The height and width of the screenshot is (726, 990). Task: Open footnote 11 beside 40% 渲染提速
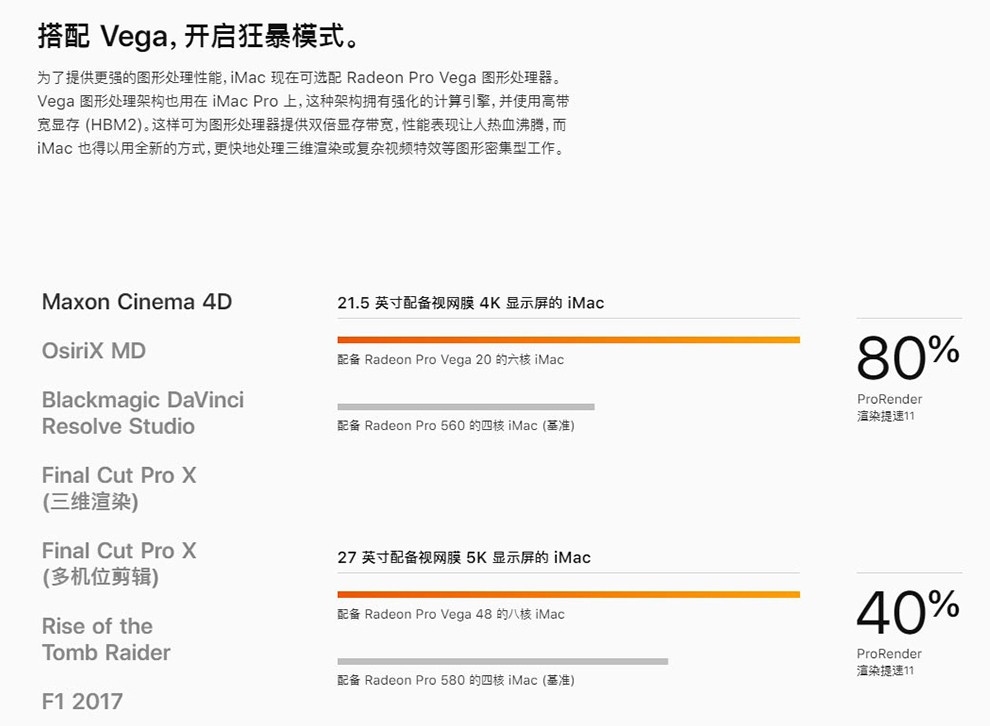pyautogui.click(x=909, y=670)
